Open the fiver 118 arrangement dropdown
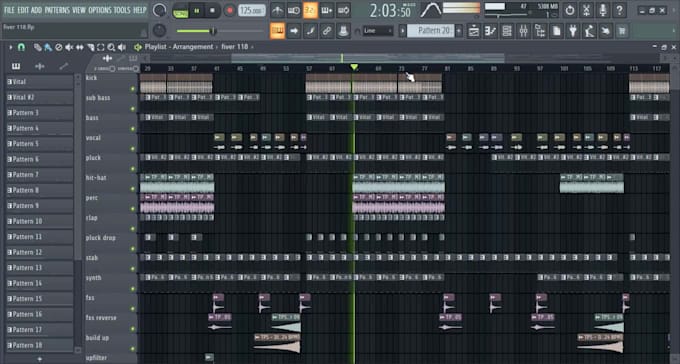The width and height of the screenshot is (680, 364). pyautogui.click(x=237, y=47)
